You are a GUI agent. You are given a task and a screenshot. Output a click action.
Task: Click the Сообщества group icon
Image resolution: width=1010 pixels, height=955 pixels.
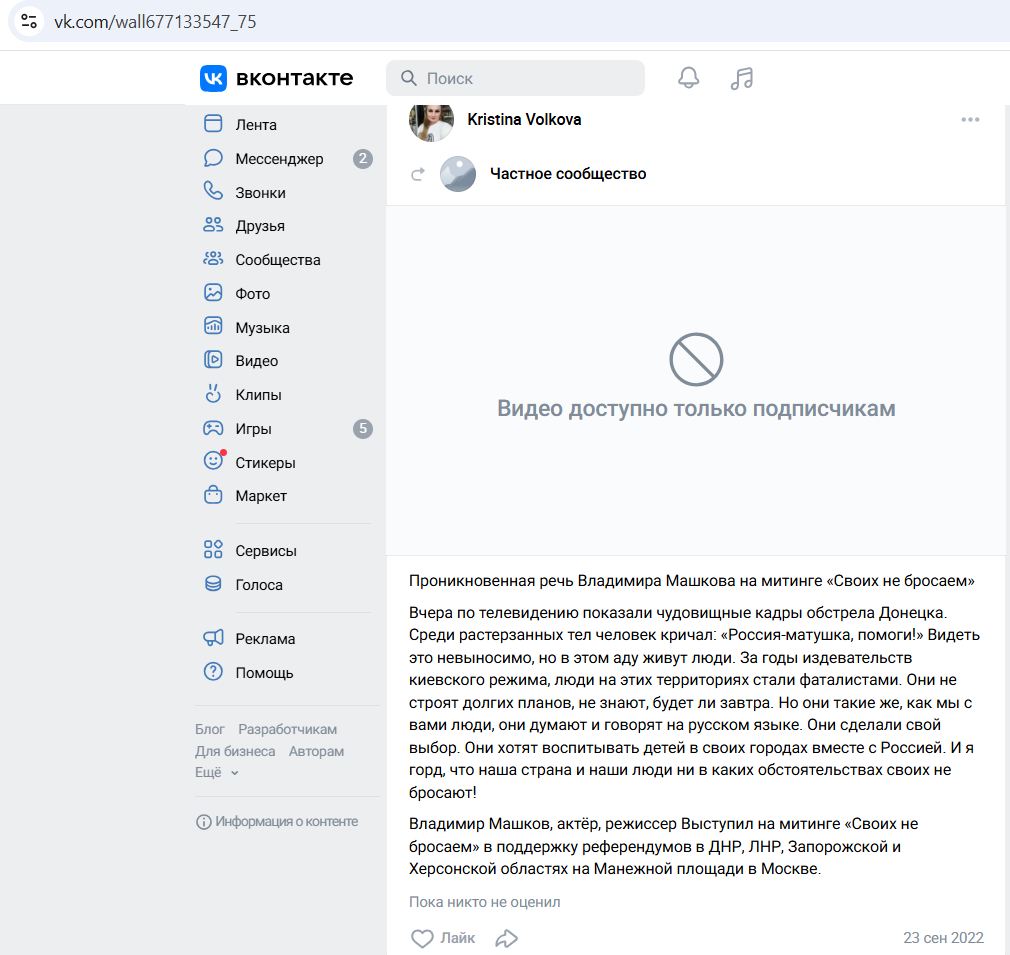click(x=213, y=259)
